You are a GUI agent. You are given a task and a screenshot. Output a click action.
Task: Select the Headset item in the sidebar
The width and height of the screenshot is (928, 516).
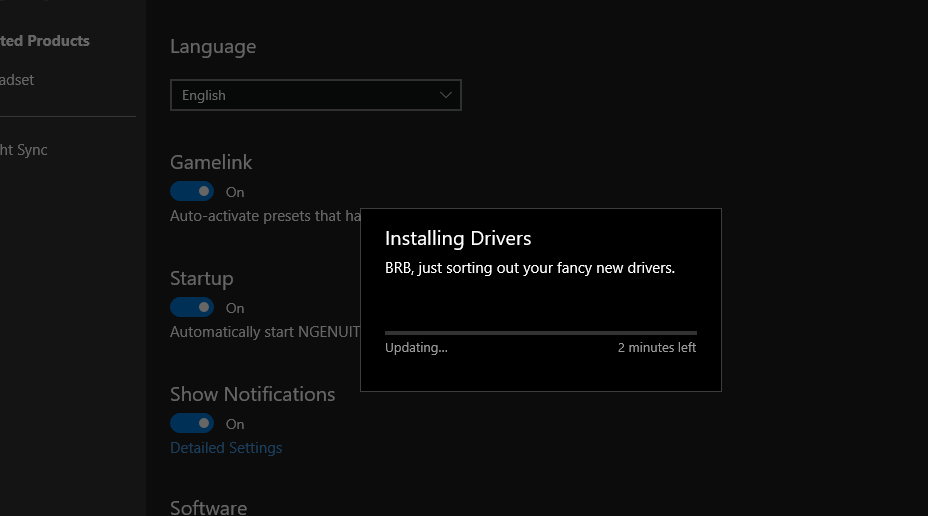point(17,80)
